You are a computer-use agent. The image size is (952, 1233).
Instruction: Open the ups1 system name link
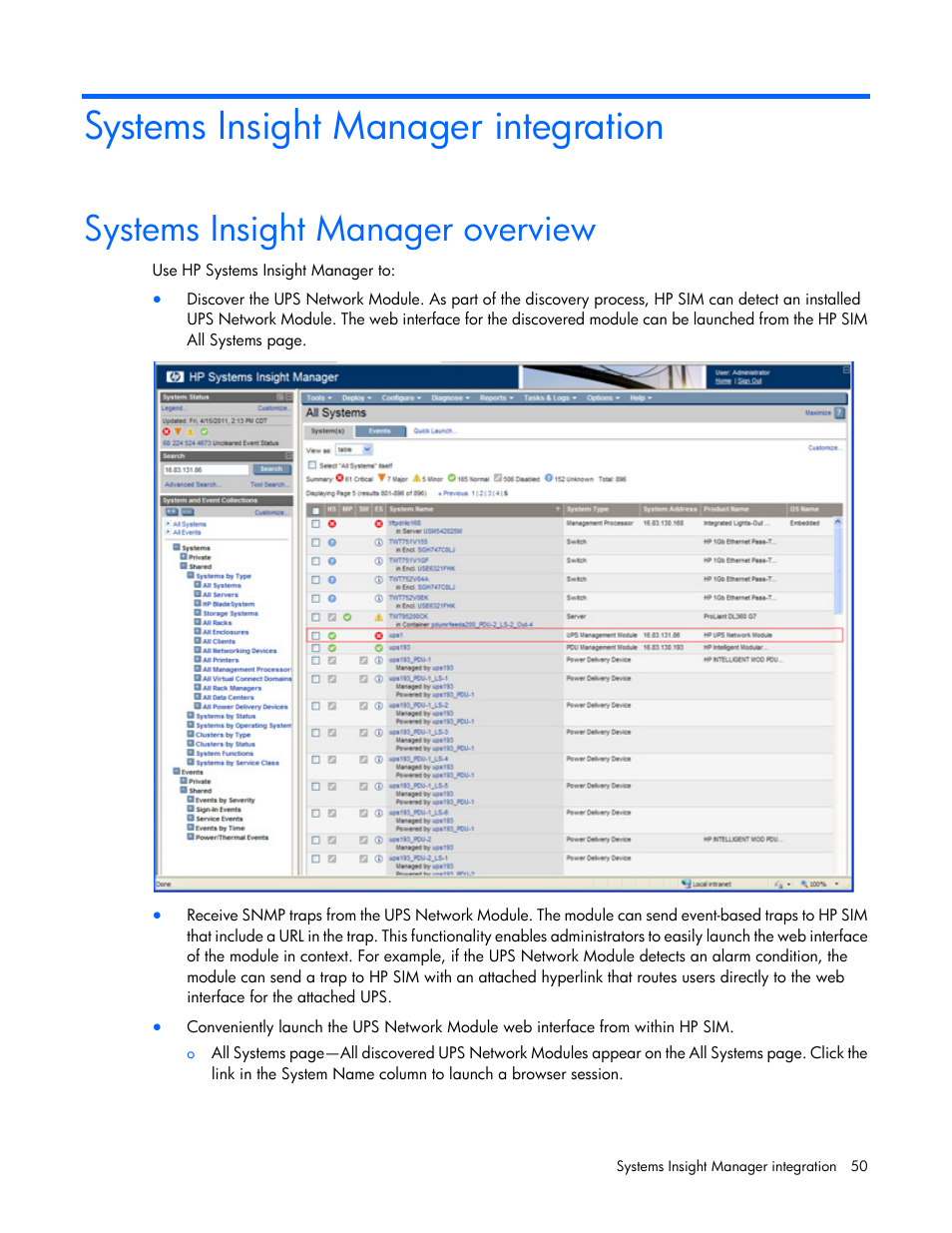pos(396,635)
